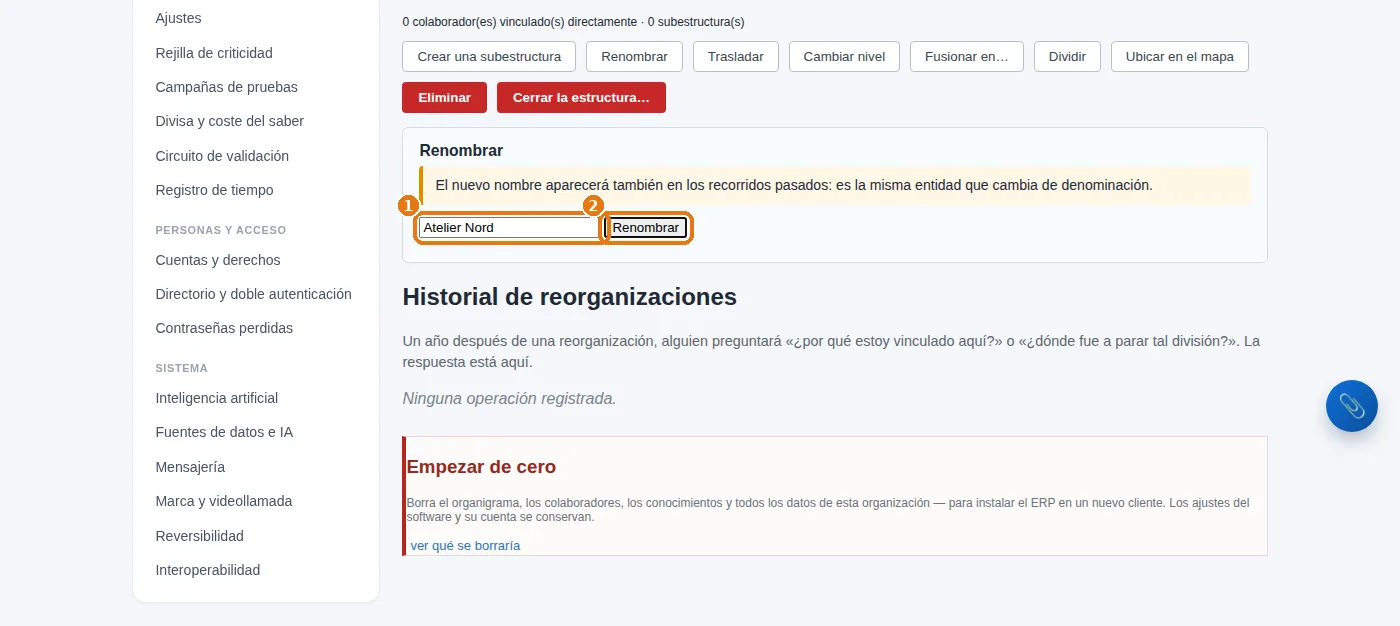Click the Trasladar button

click(x=736, y=56)
